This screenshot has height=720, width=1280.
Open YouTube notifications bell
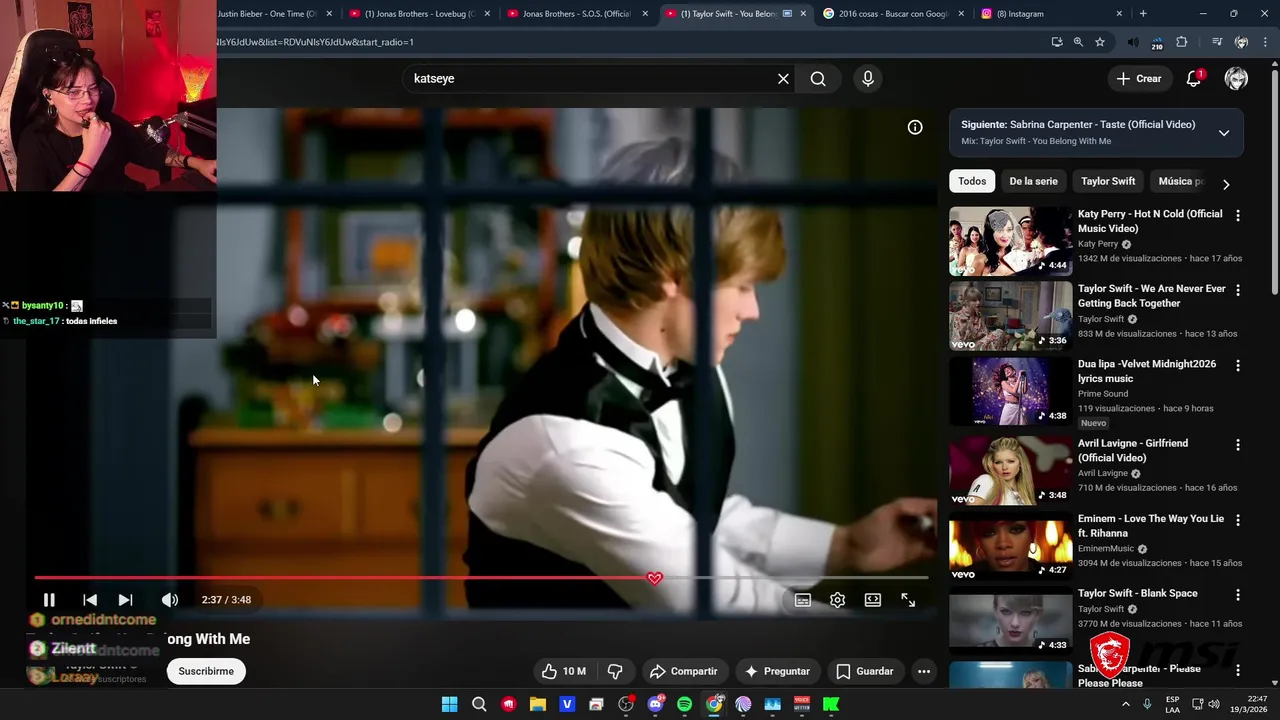(1194, 79)
